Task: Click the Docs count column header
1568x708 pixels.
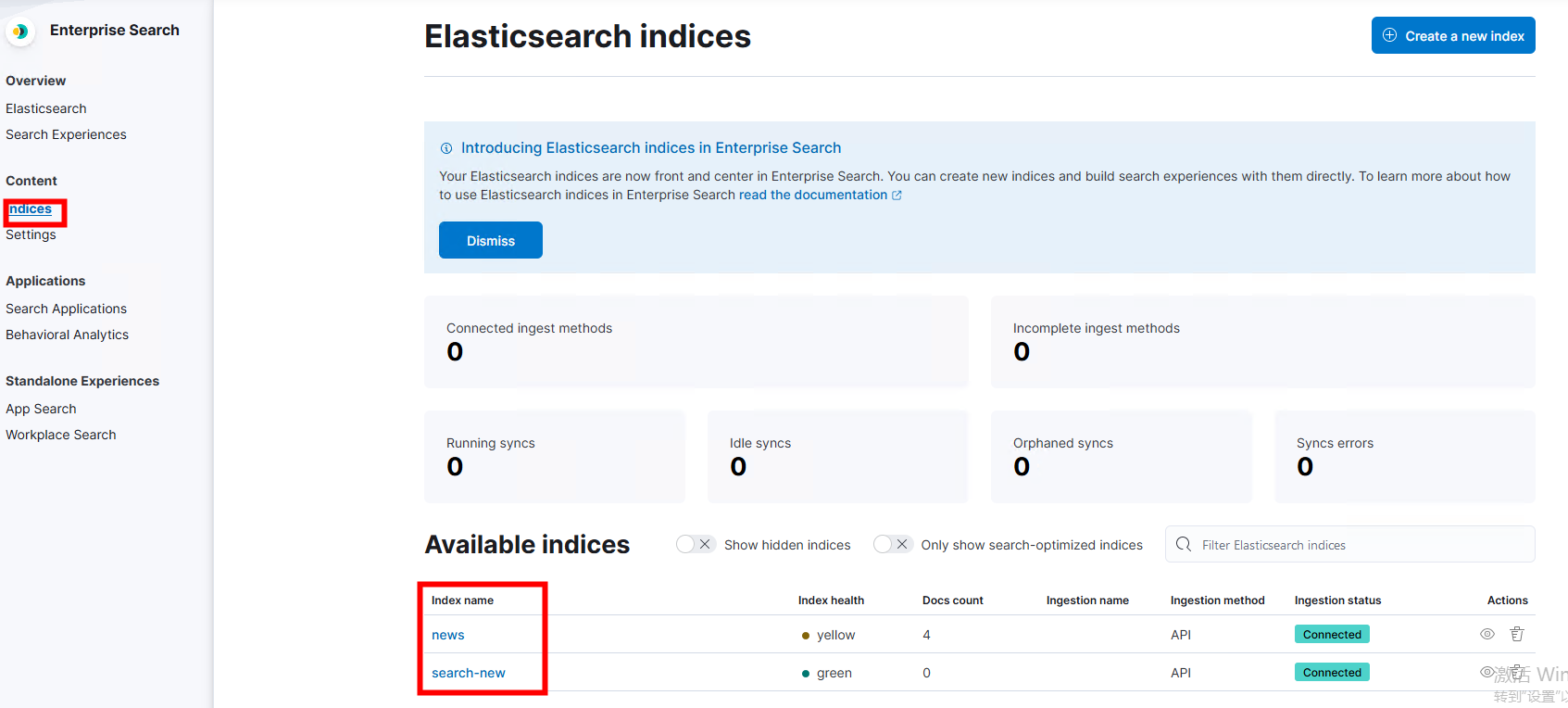Action: pos(953,601)
